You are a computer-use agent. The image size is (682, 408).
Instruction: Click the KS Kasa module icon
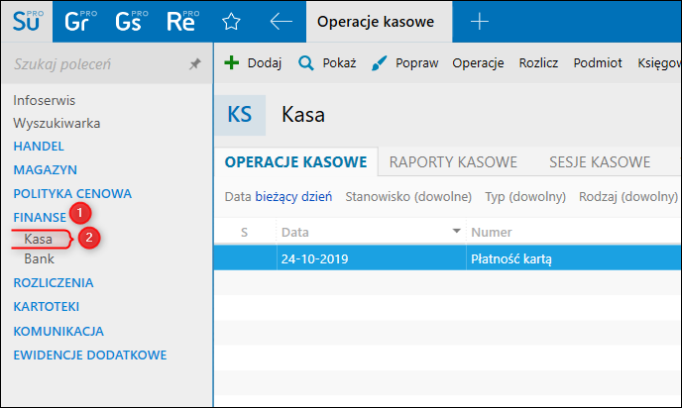coord(240,115)
